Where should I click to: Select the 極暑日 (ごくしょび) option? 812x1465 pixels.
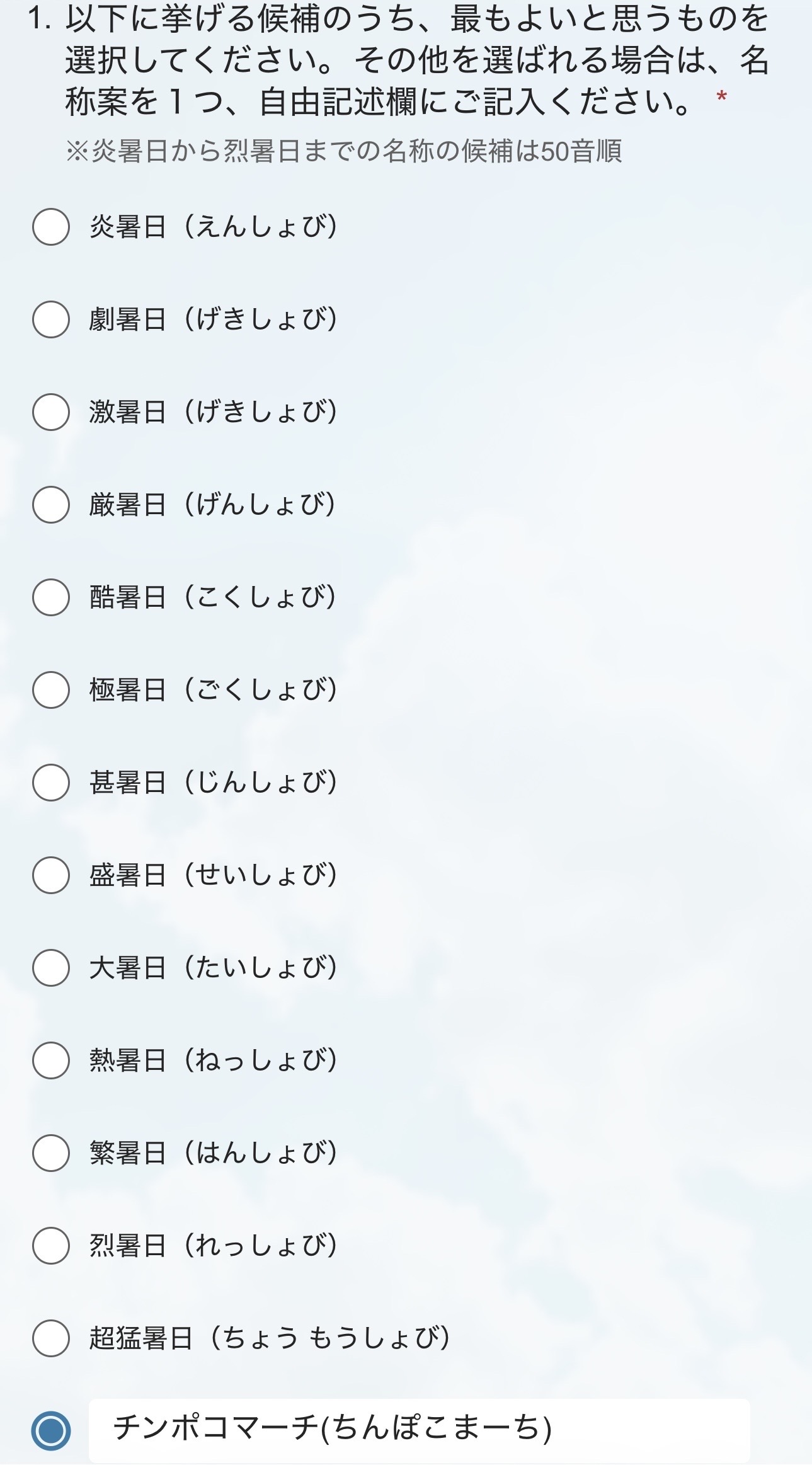pyautogui.click(x=51, y=690)
